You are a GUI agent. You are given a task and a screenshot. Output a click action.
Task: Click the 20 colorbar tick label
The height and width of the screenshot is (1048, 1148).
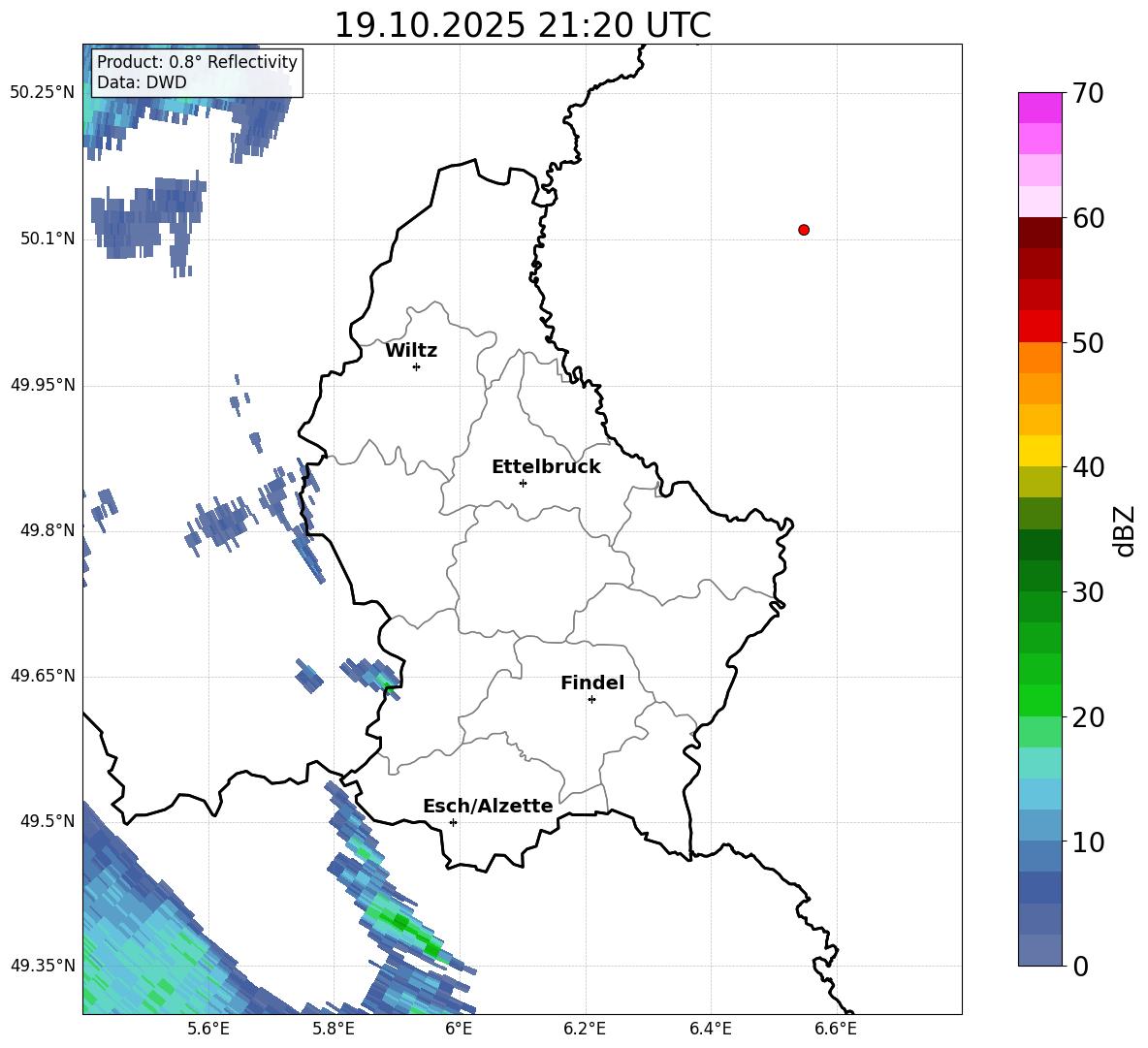click(x=1089, y=717)
